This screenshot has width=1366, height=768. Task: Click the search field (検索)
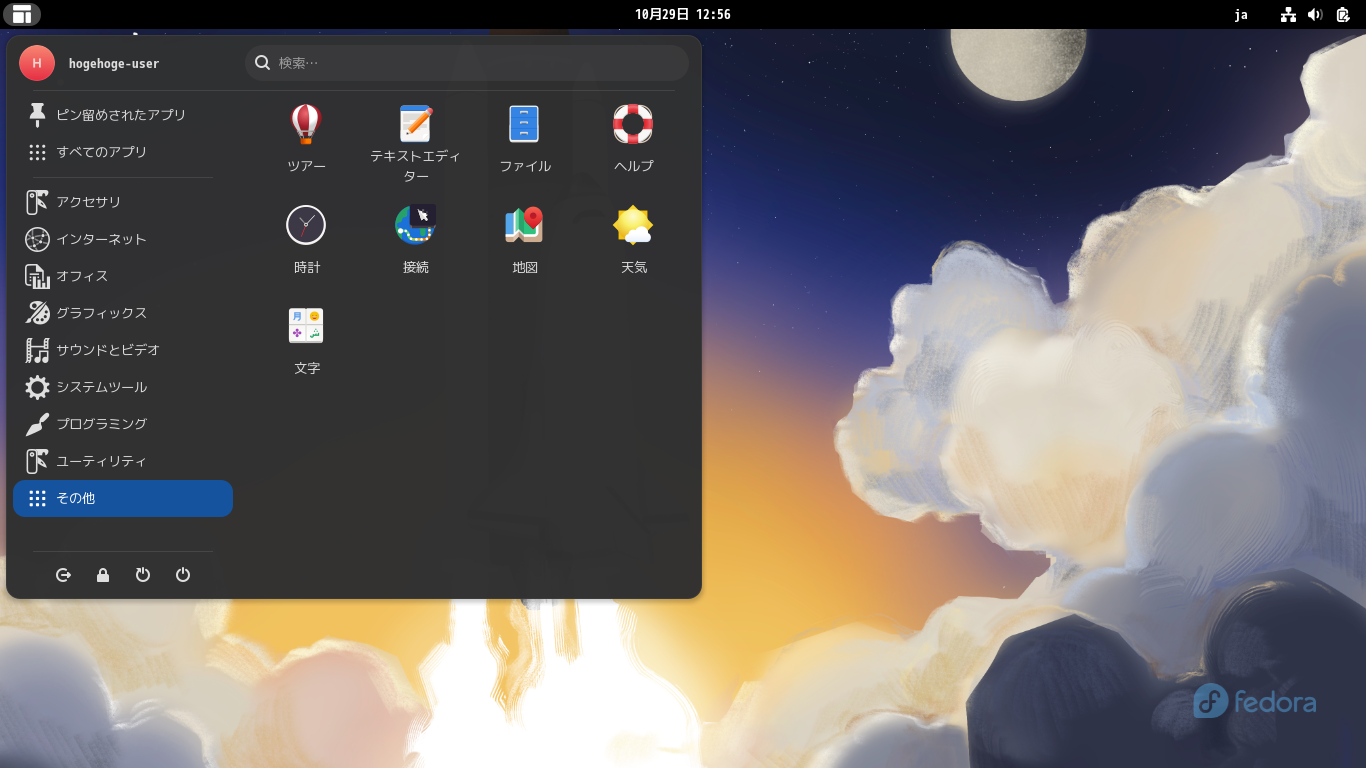(465, 62)
